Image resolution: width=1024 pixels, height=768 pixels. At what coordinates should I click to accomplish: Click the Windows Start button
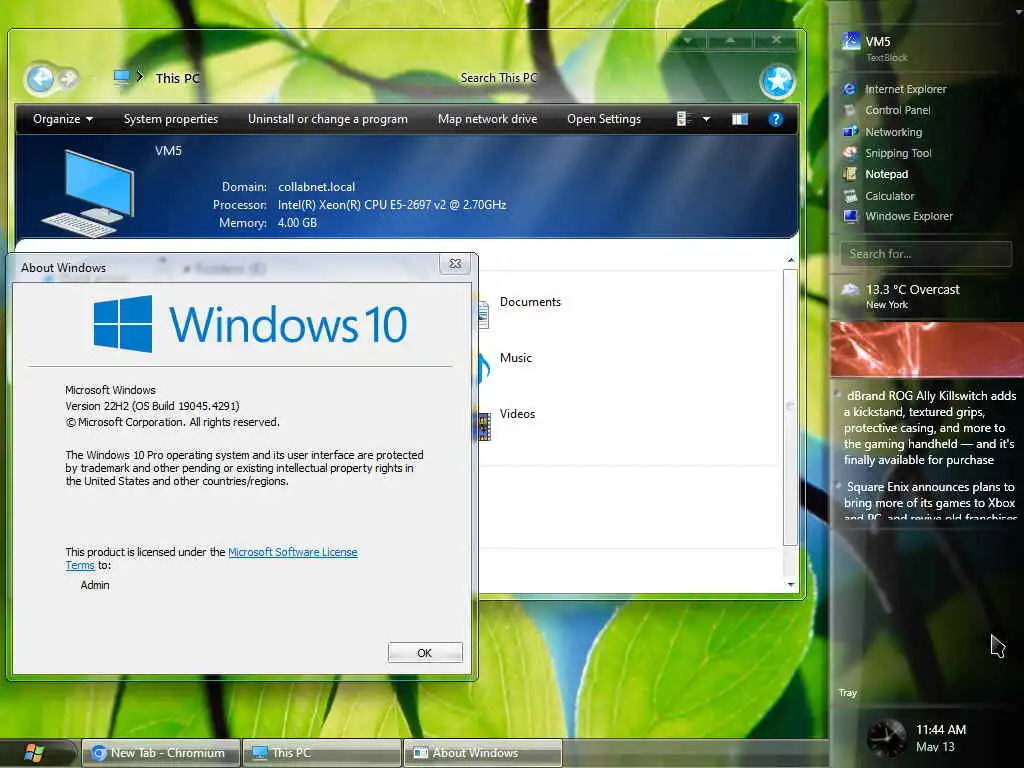click(34, 753)
